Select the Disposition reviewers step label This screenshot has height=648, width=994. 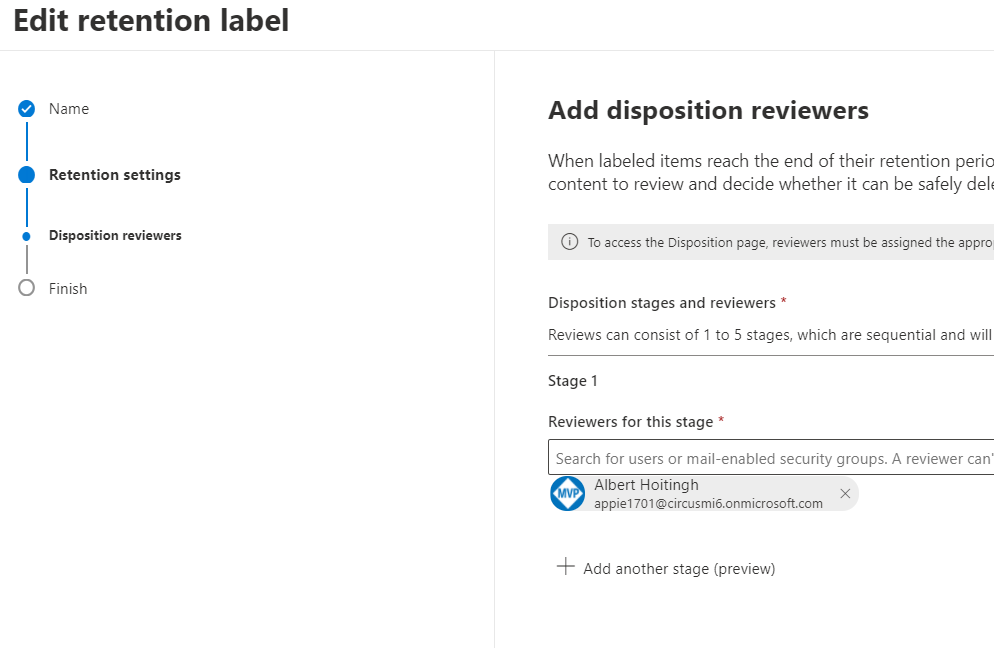(115, 236)
